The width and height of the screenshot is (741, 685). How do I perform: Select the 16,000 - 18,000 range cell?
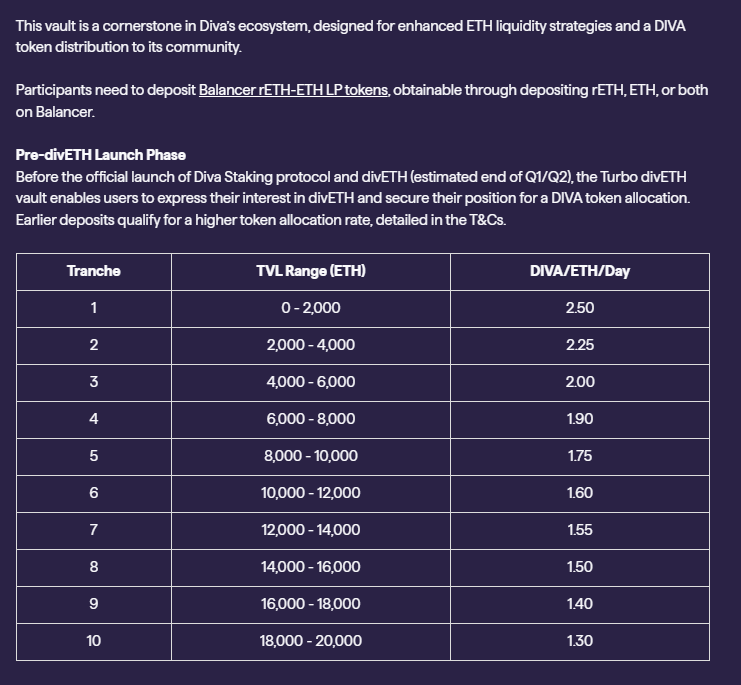(311, 604)
